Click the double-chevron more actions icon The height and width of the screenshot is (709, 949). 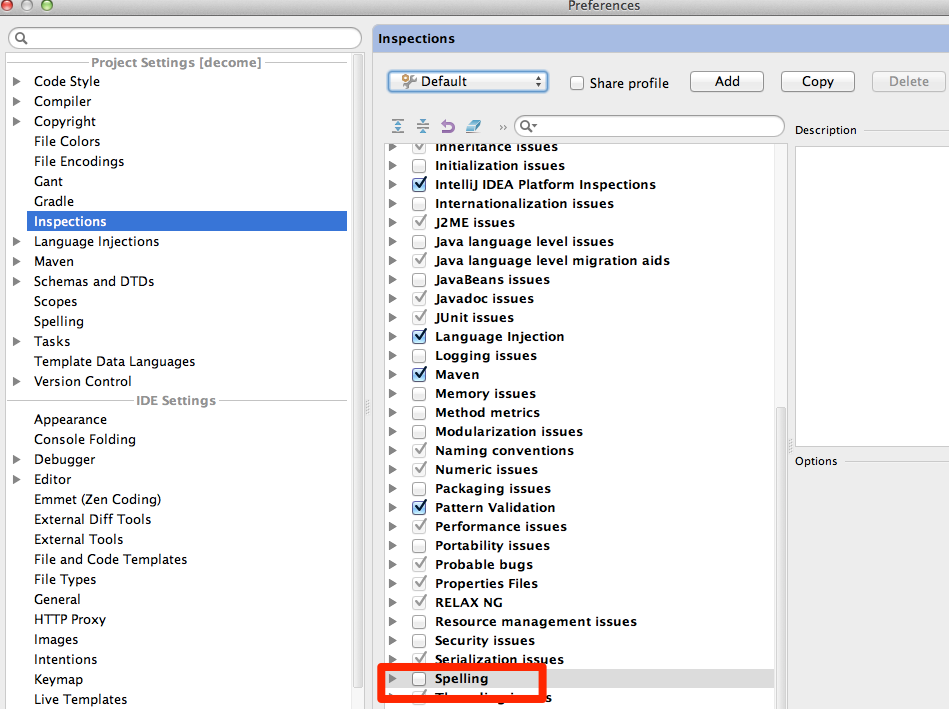(x=502, y=127)
